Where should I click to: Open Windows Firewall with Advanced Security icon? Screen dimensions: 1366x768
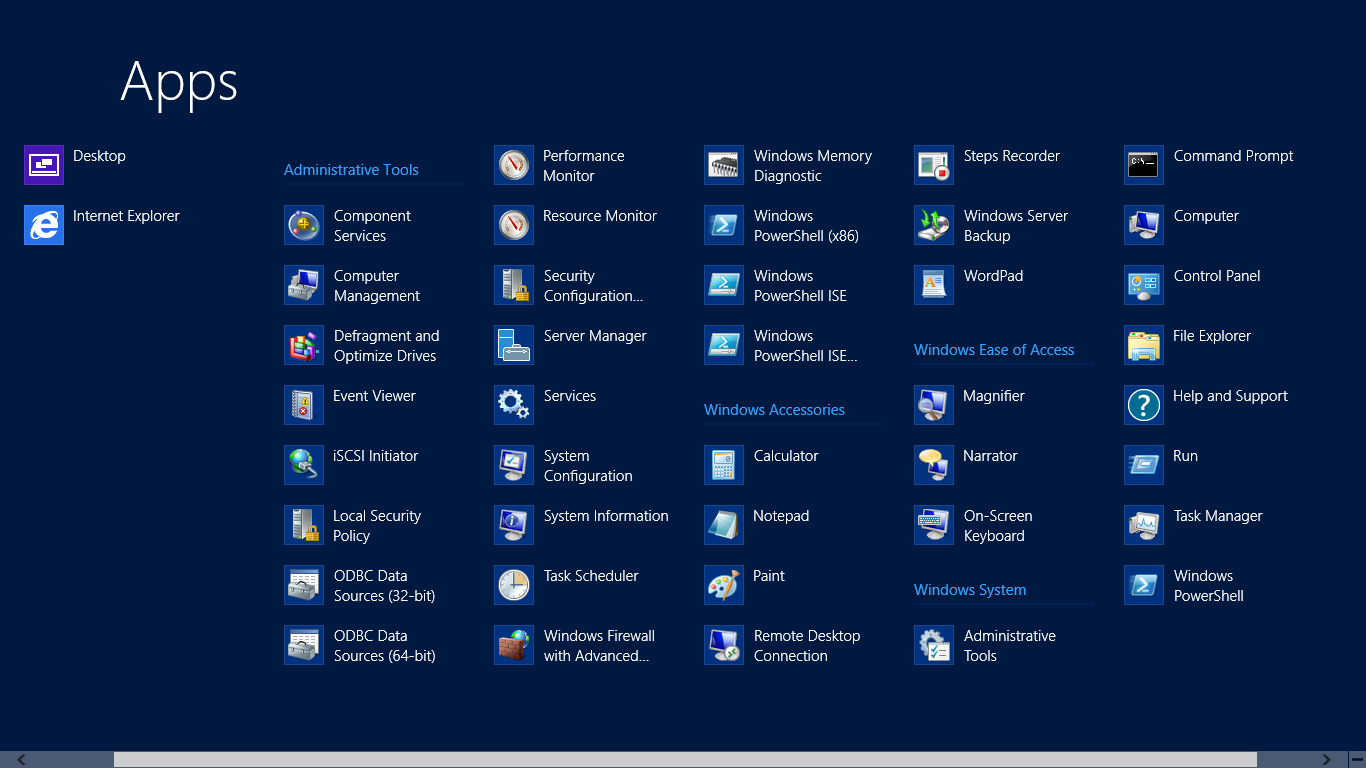[514, 645]
